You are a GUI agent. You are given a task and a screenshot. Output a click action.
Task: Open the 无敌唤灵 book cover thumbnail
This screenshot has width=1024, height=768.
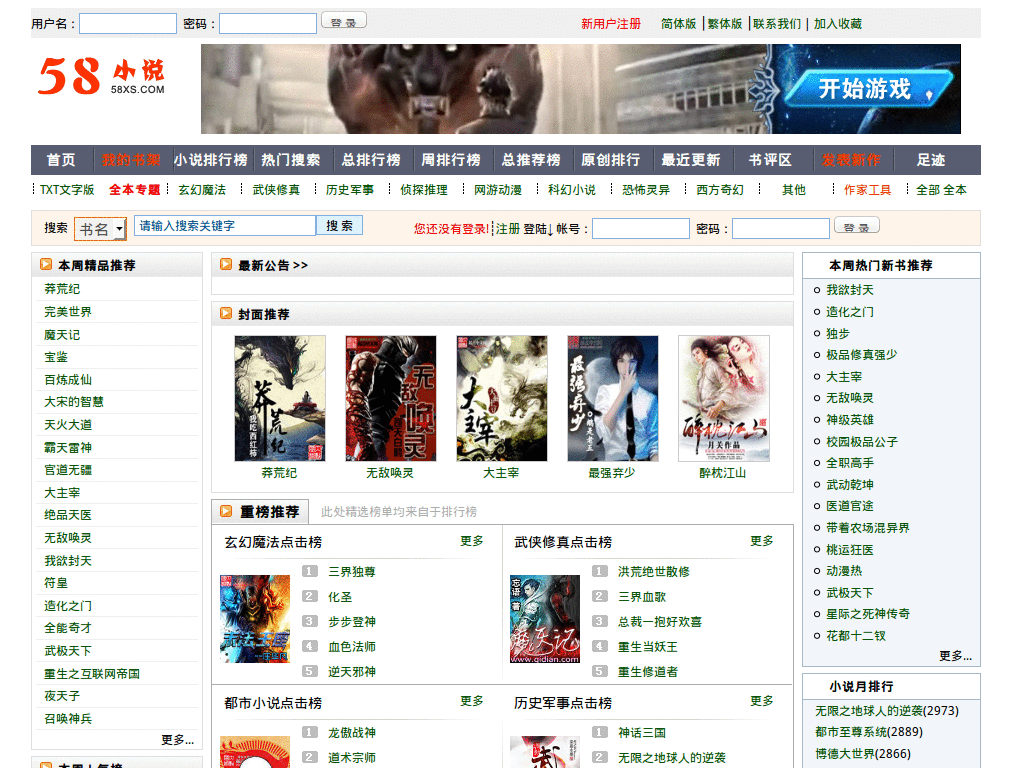(x=391, y=398)
